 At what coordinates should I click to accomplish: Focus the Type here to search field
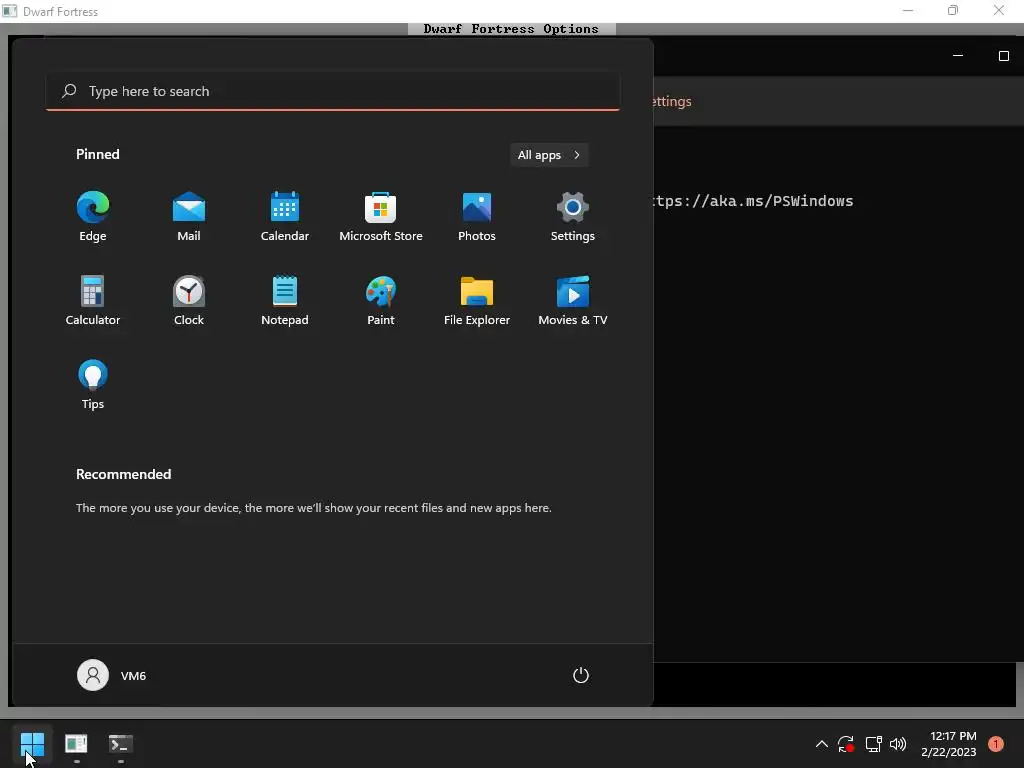pos(333,91)
